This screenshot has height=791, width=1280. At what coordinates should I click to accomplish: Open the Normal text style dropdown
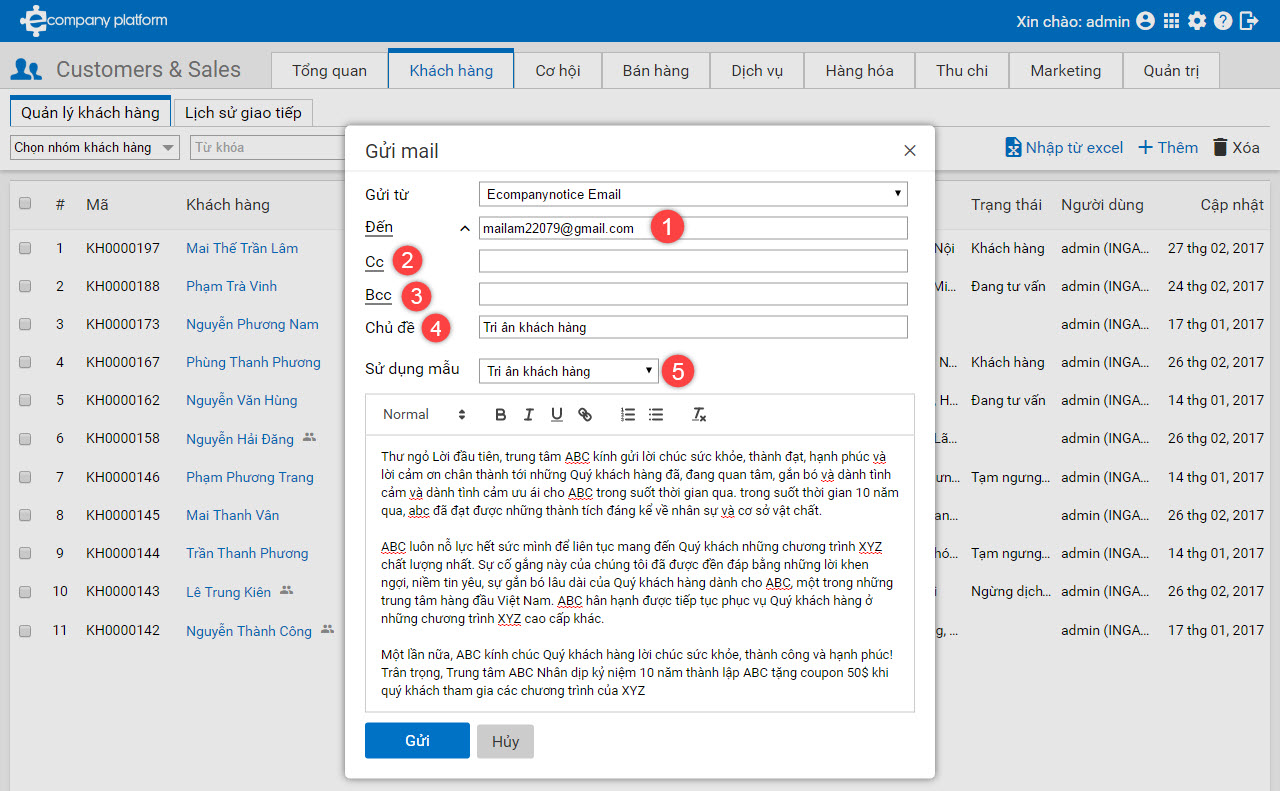pyautogui.click(x=424, y=414)
